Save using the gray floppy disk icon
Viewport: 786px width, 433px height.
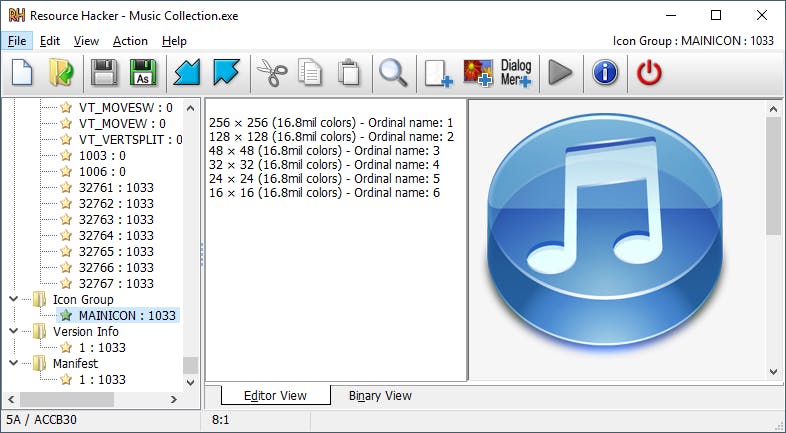pos(104,73)
